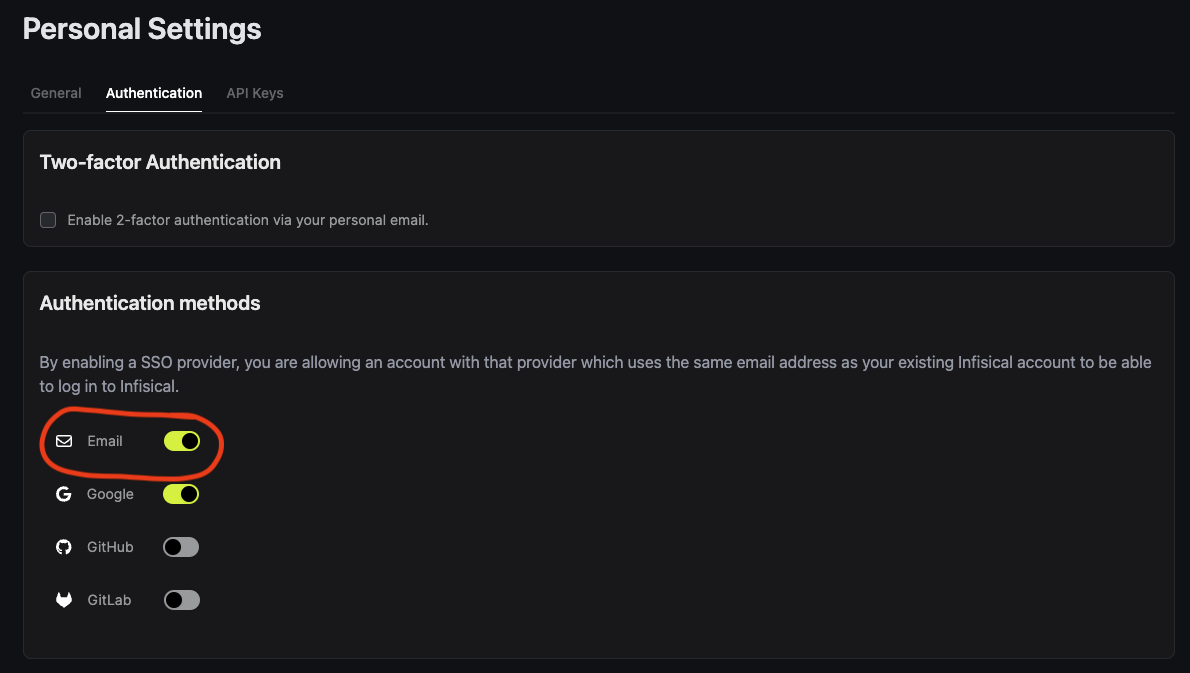The height and width of the screenshot is (673, 1190).
Task: Select the Authentication tab
Action: [x=154, y=93]
